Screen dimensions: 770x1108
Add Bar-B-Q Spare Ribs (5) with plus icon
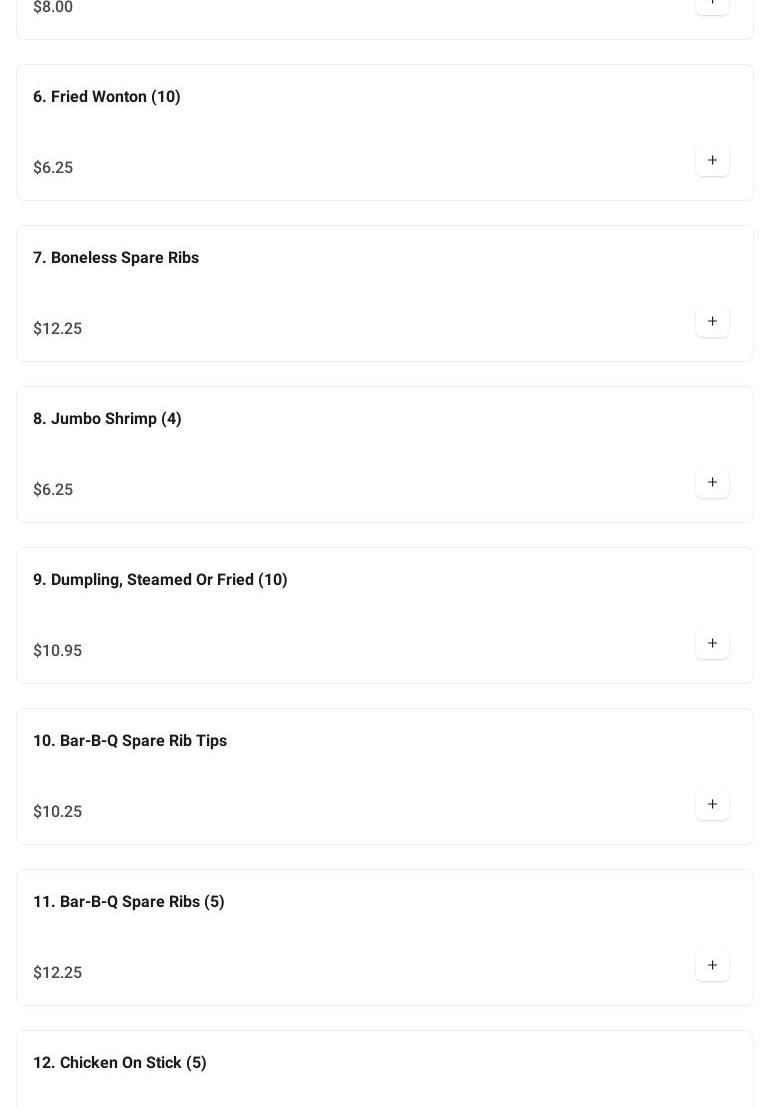pos(712,965)
